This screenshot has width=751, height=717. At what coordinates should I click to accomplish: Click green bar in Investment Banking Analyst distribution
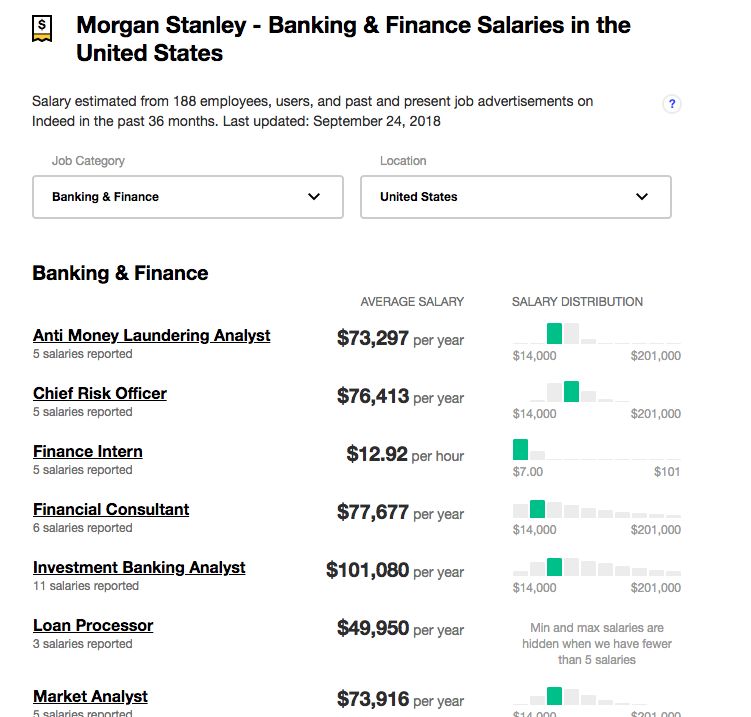(x=554, y=567)
